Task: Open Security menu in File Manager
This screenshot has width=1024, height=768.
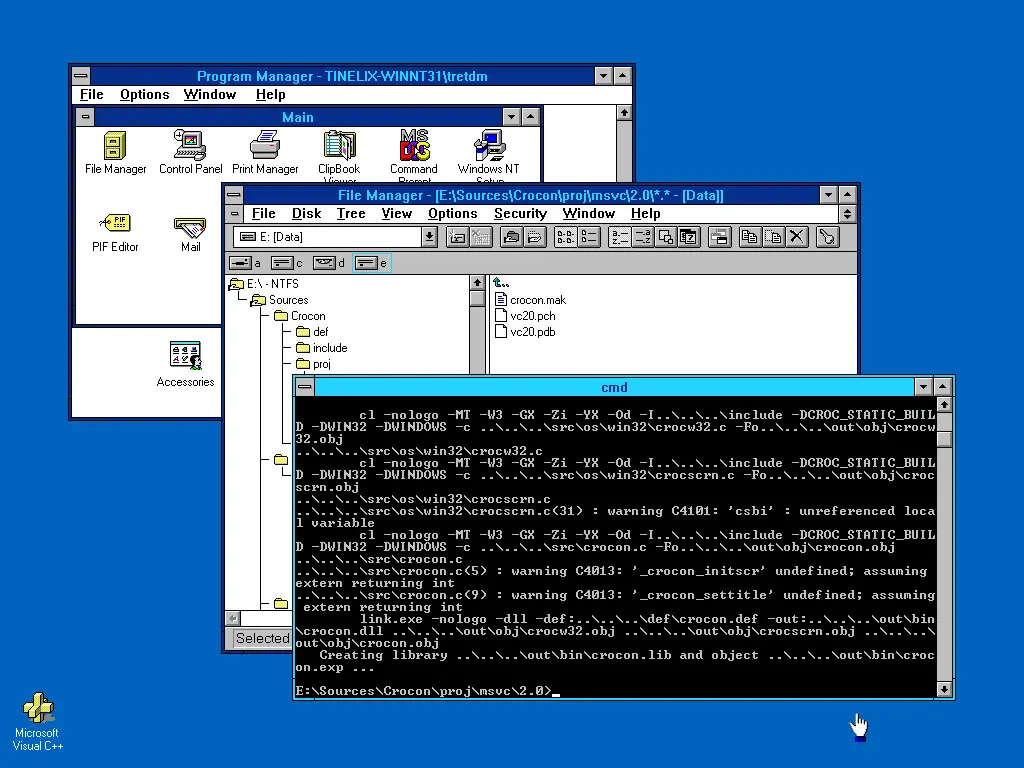Action: tap(520, 214)
